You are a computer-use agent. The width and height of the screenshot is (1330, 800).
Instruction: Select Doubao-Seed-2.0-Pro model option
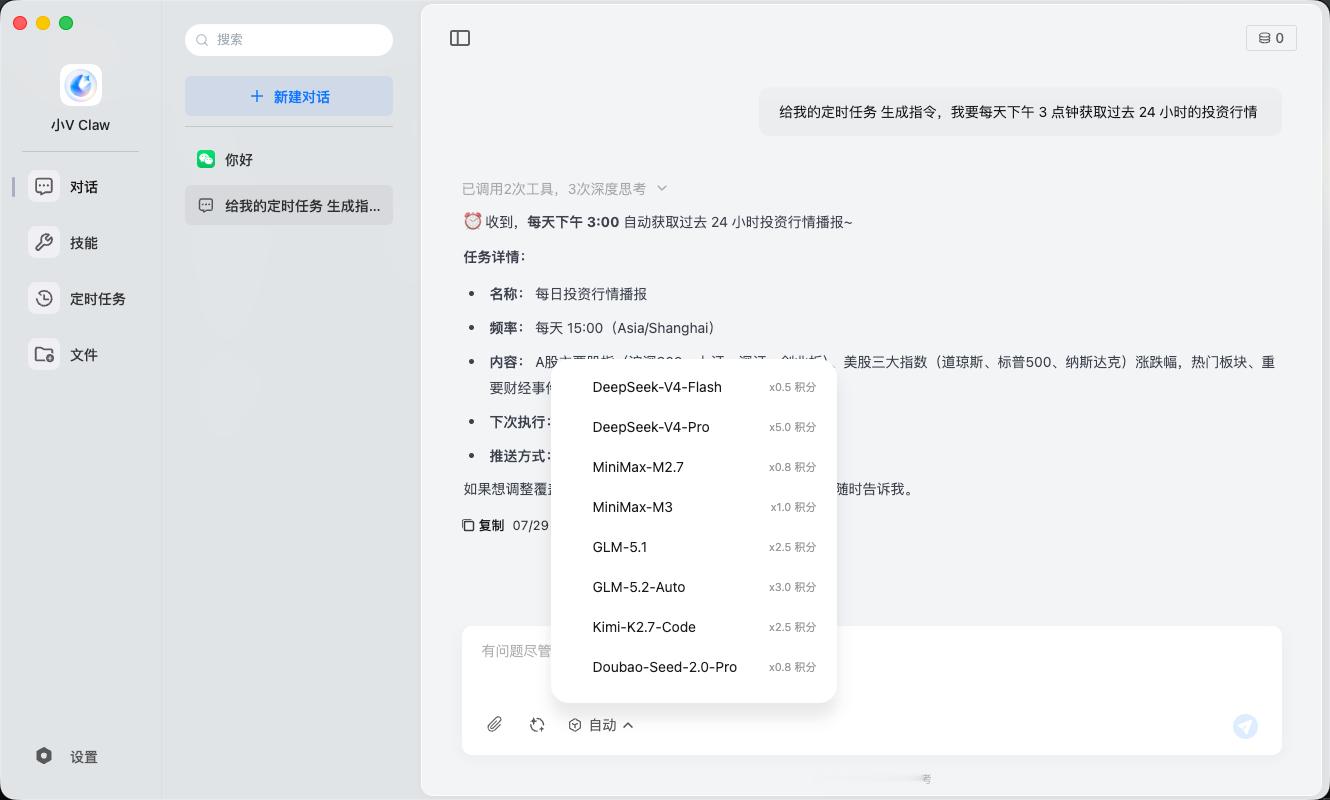694,667
